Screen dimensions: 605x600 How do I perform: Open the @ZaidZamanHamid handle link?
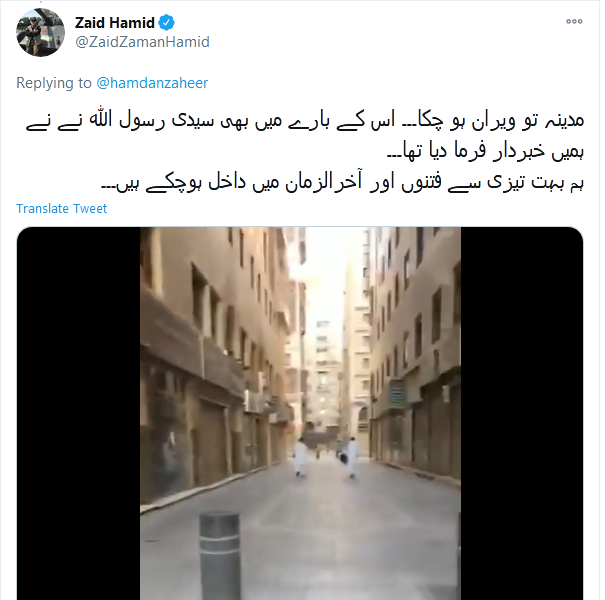coord(142,42)
